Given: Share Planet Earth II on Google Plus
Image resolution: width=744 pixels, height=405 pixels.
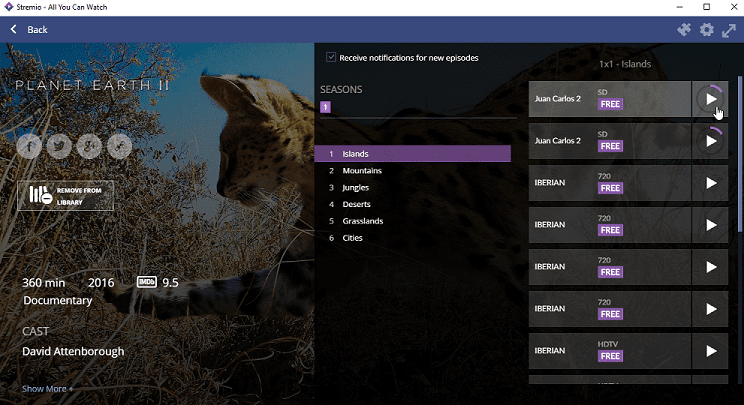Looking at the screenshot, I should pos(89,146).
